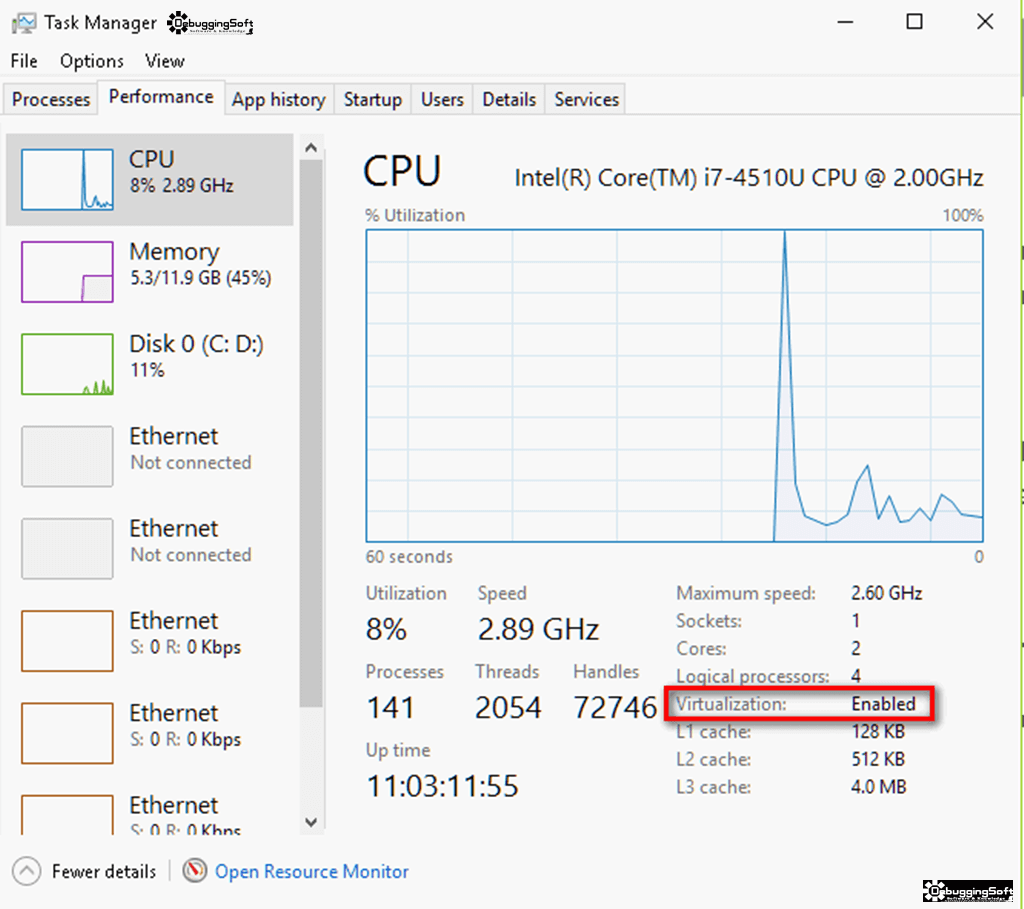
Task: Show the Details tab
Action: pos(509,99)
